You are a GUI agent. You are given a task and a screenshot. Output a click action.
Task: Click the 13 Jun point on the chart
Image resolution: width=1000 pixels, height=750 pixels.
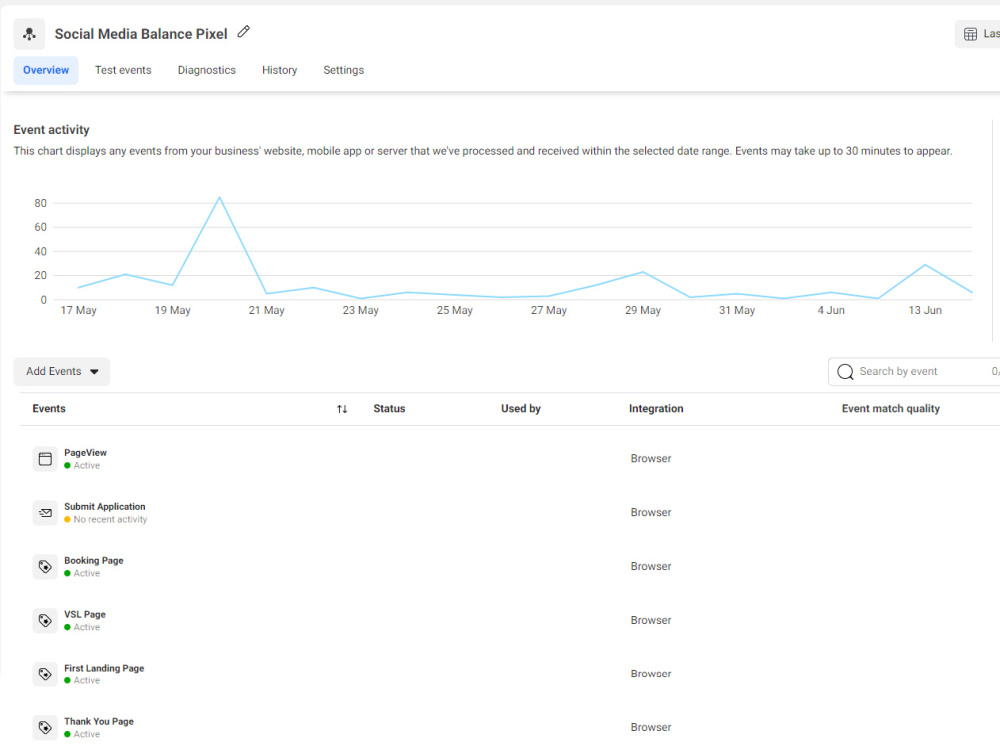coord(925,265)
